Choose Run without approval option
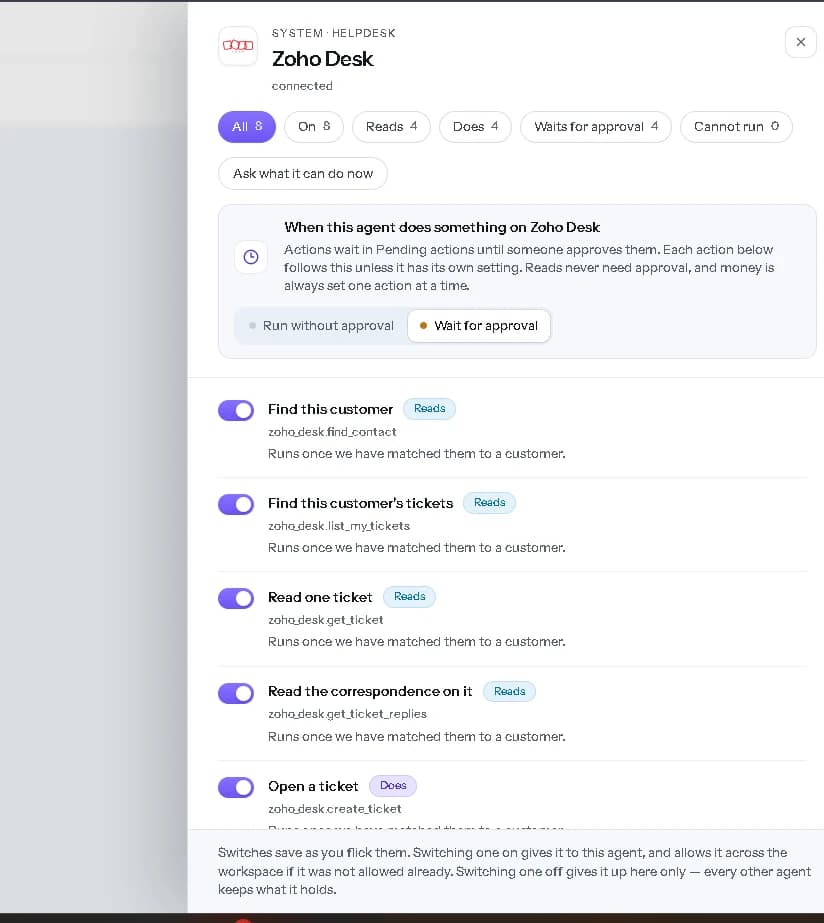The width and height of the screenshot is (824, 923). [x=321, y=326]
